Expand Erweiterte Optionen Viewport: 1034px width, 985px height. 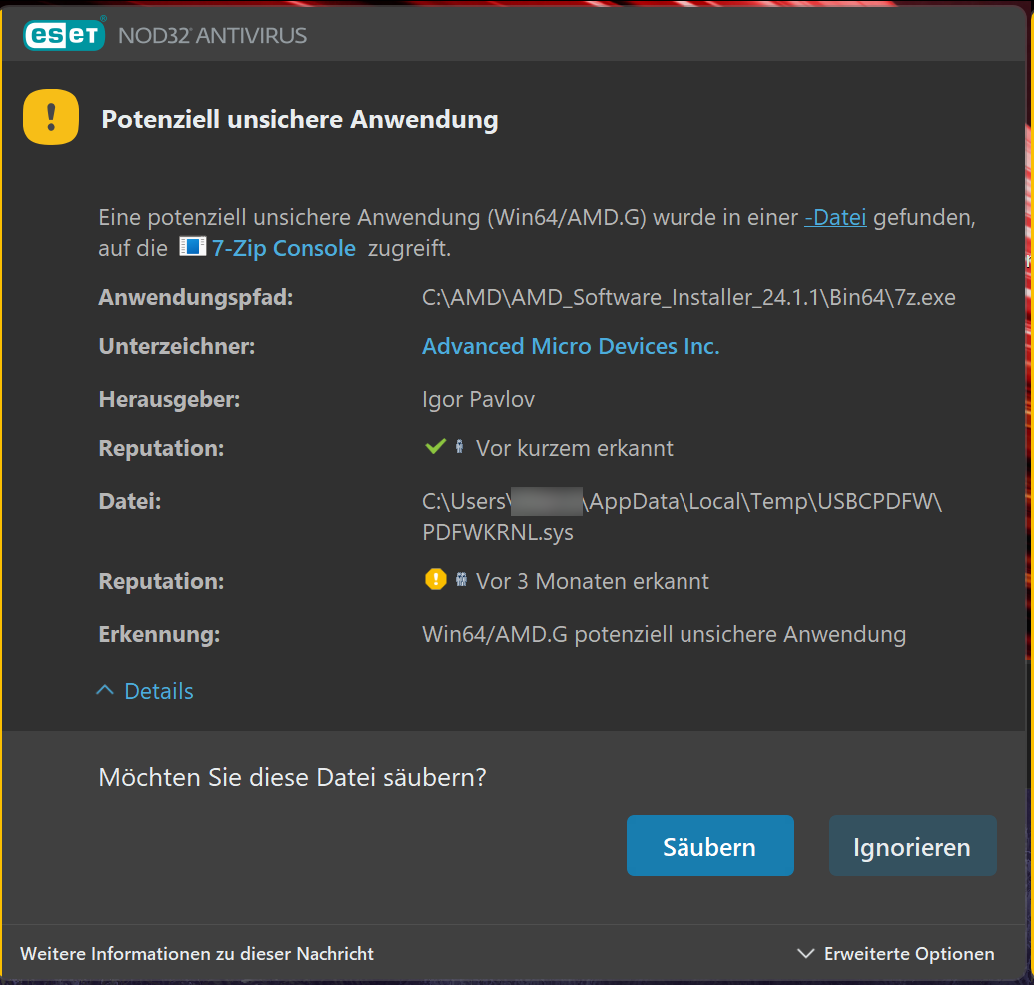coord(896,953)
